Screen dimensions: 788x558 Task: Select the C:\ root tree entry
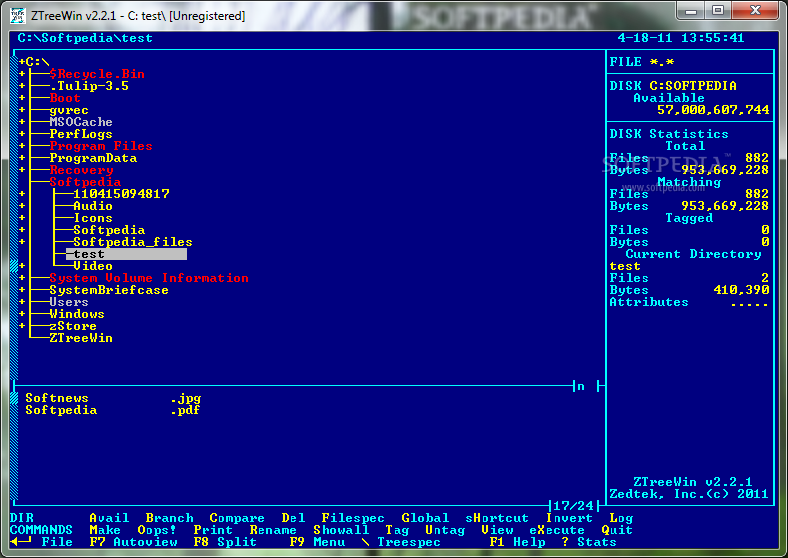click(x=38, y=62)
